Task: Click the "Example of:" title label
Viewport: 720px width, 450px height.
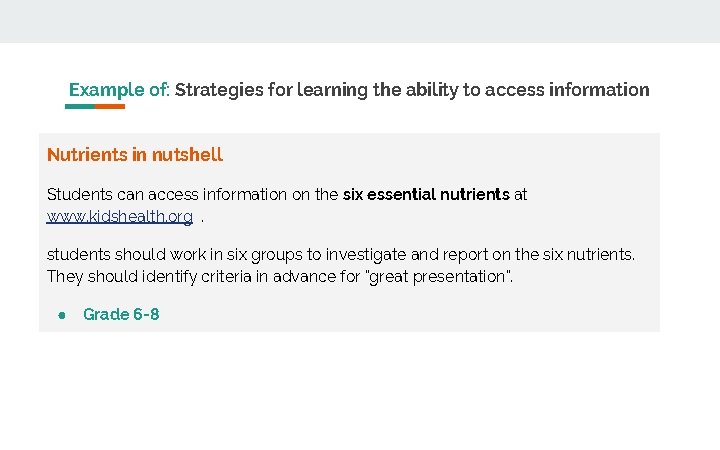Action: click(x=119, y=90)
